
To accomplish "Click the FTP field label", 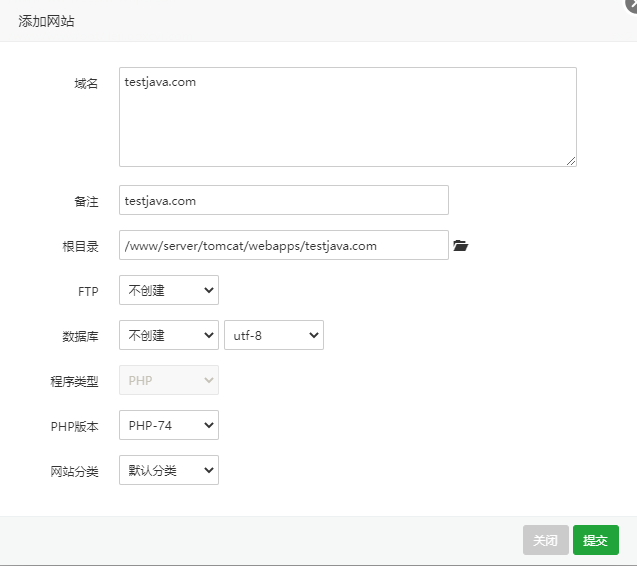I will [x=88, y=292].
